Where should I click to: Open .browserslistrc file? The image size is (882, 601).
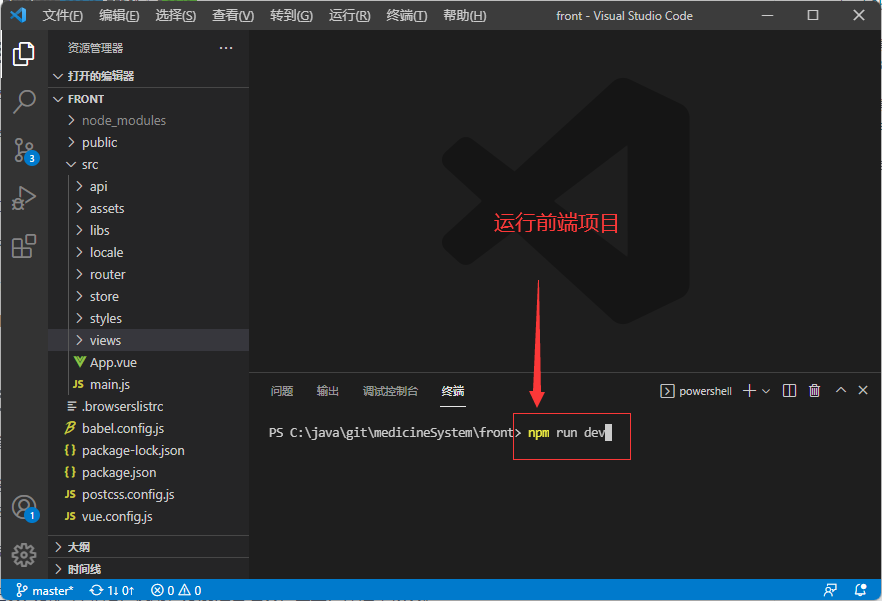tap(148, 406)
